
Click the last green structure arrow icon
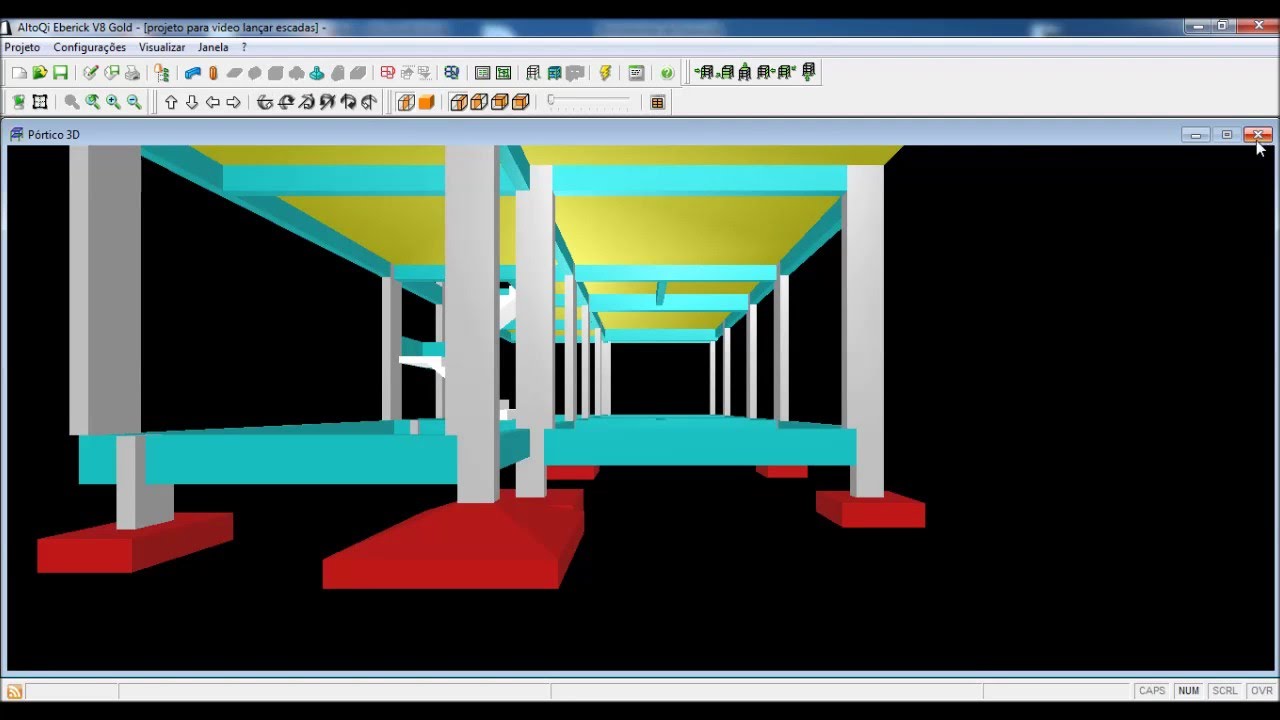(x=808, y=72)
